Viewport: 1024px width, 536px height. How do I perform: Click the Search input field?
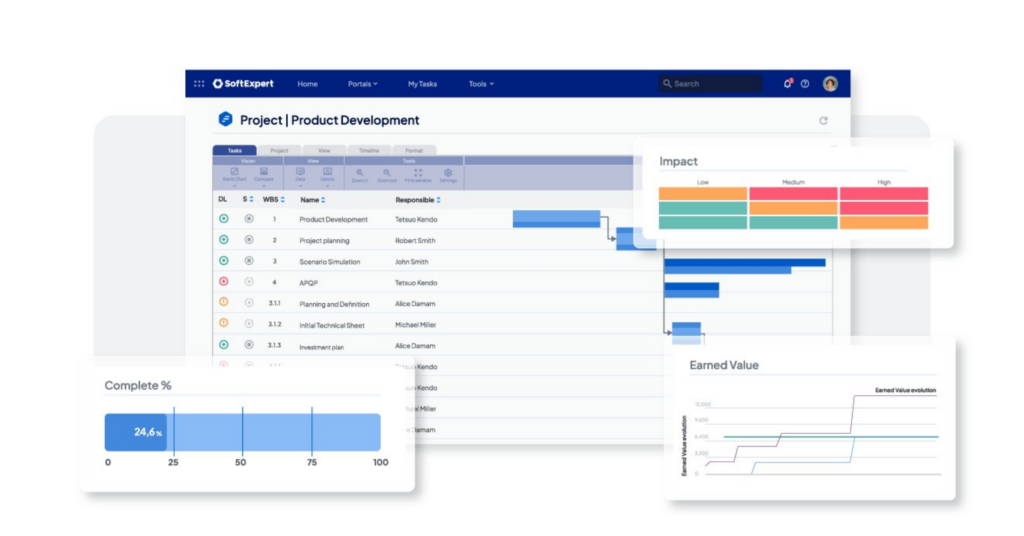[x=712, y=84]
